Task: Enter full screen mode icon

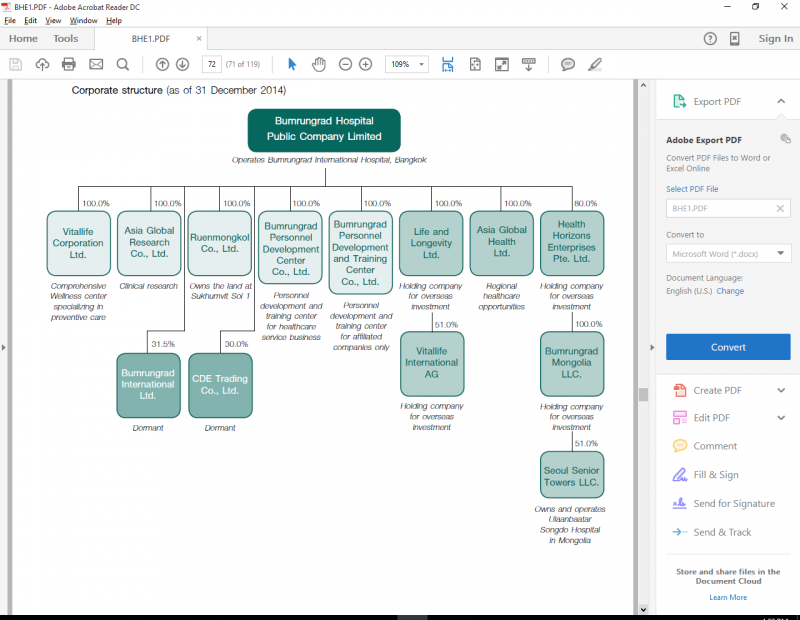Action: point(502,64)
